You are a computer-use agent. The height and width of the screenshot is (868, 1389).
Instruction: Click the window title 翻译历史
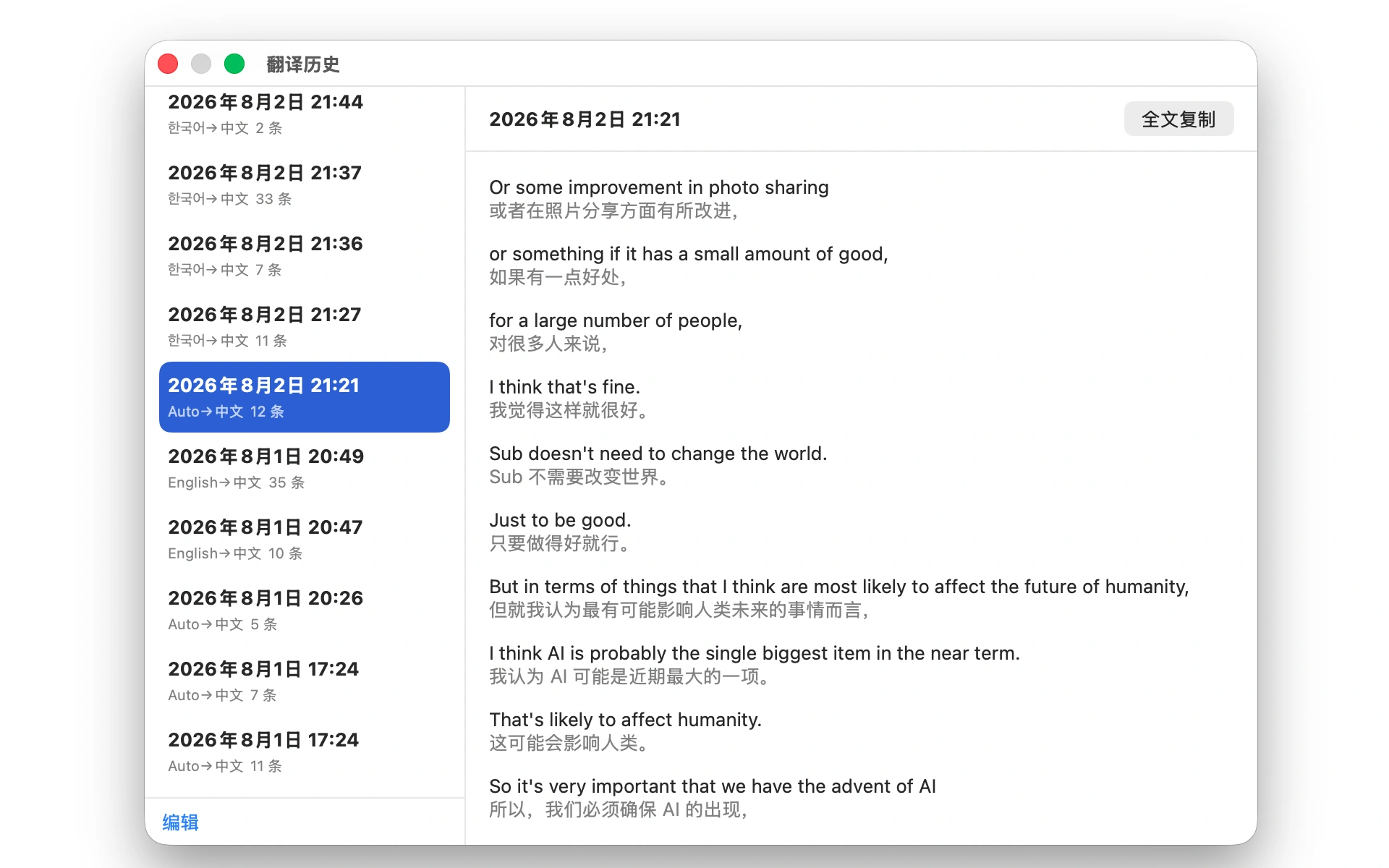[303, 64]
